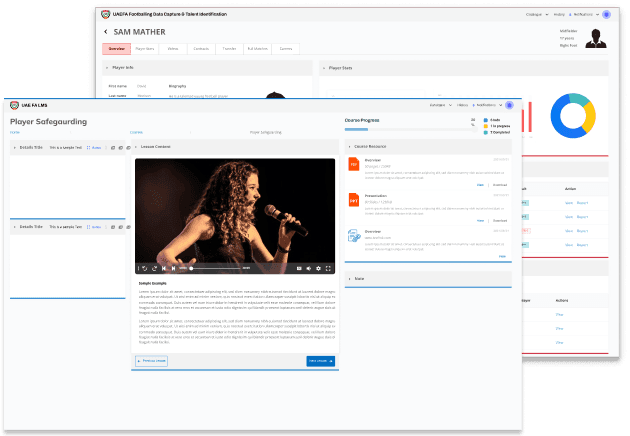The height and width of the screenshot is (436, 630).
Task: Click the Next Lesson button
Action: click(x=320, y=360)
